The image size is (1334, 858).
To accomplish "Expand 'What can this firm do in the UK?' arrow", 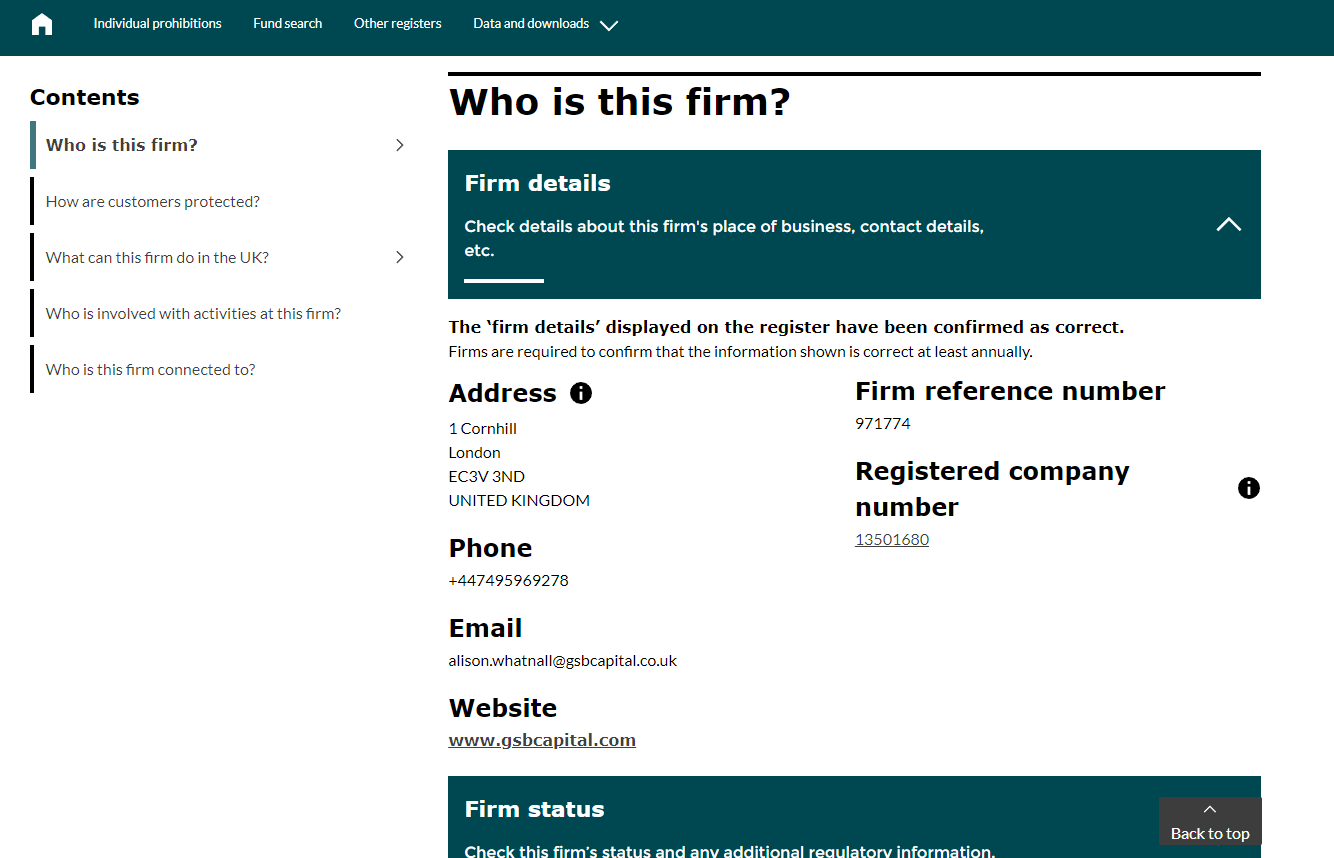I will tap(400, 257).
